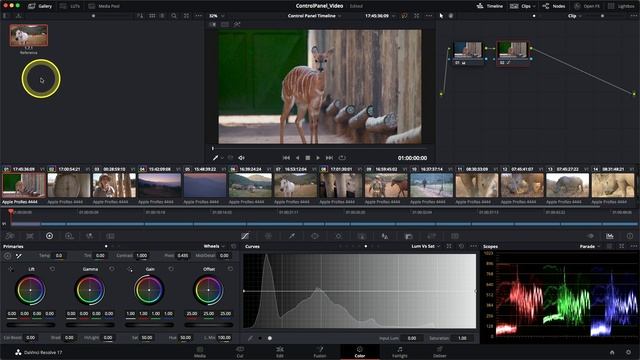Open the Keyframes panel icon
The height and width of the screenshot is (360, 640).
[590, 236]
